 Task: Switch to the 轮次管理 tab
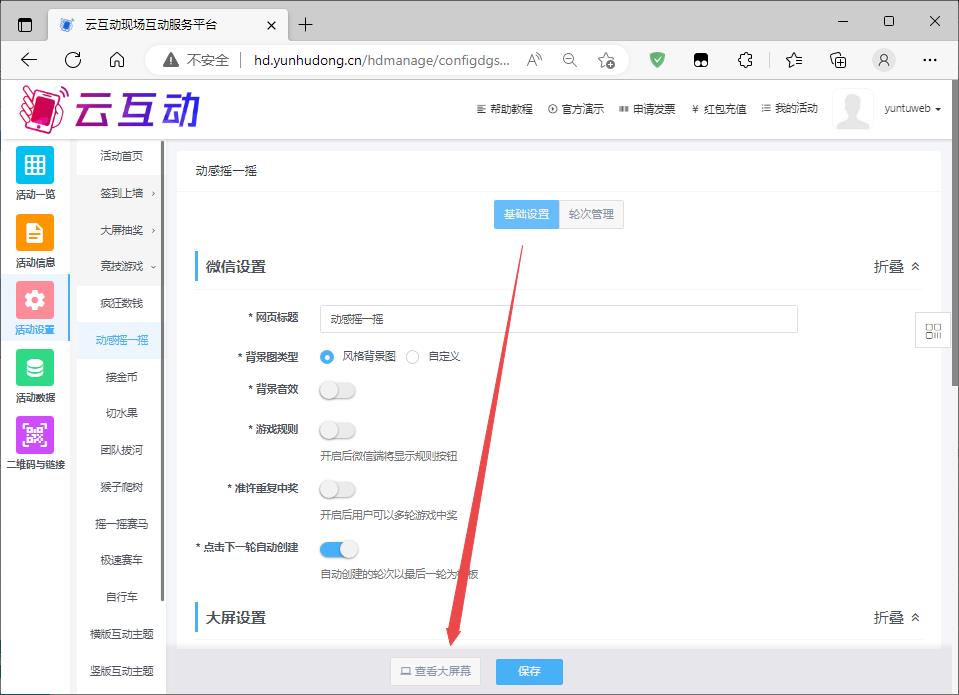pyautogui.click(x=591, y=214)
